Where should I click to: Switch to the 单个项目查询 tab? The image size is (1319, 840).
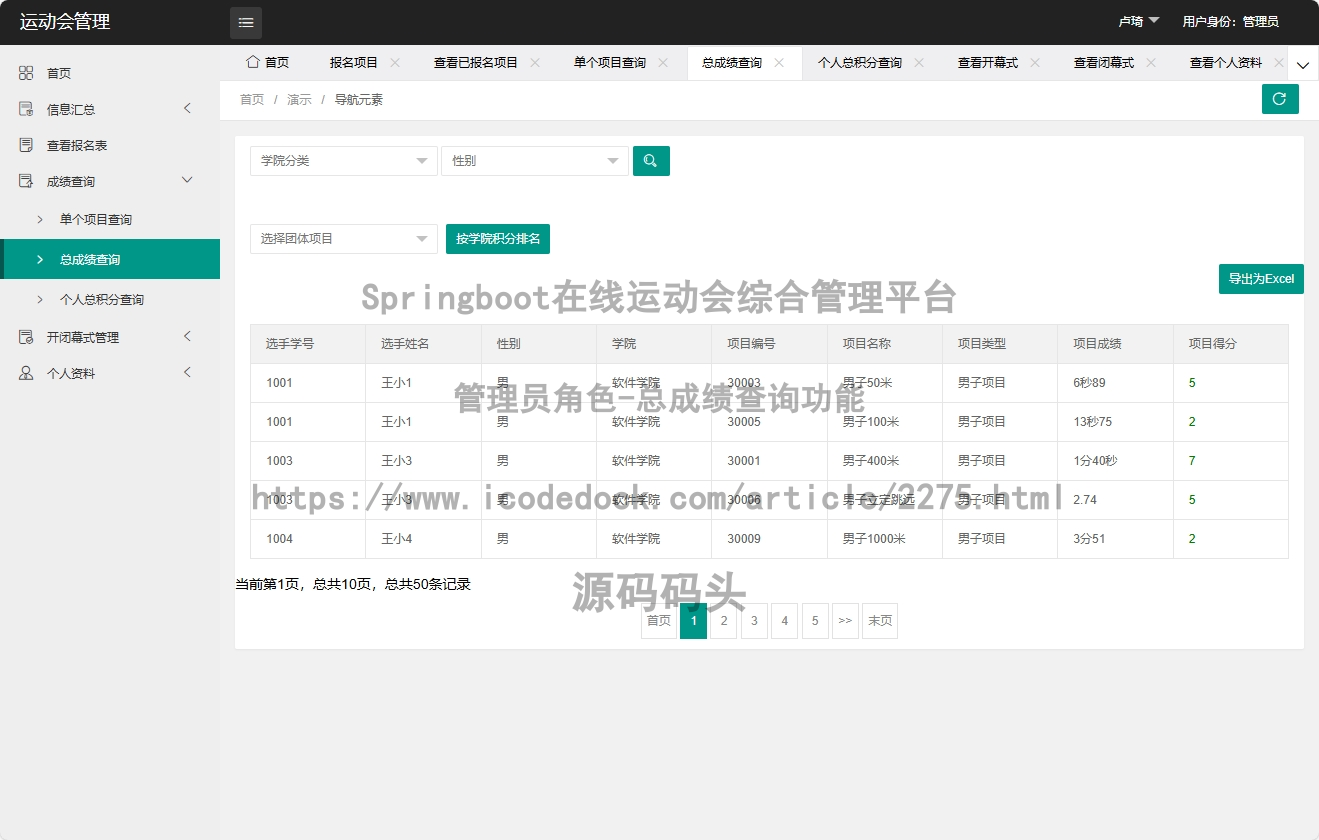[x=610, y=62]
